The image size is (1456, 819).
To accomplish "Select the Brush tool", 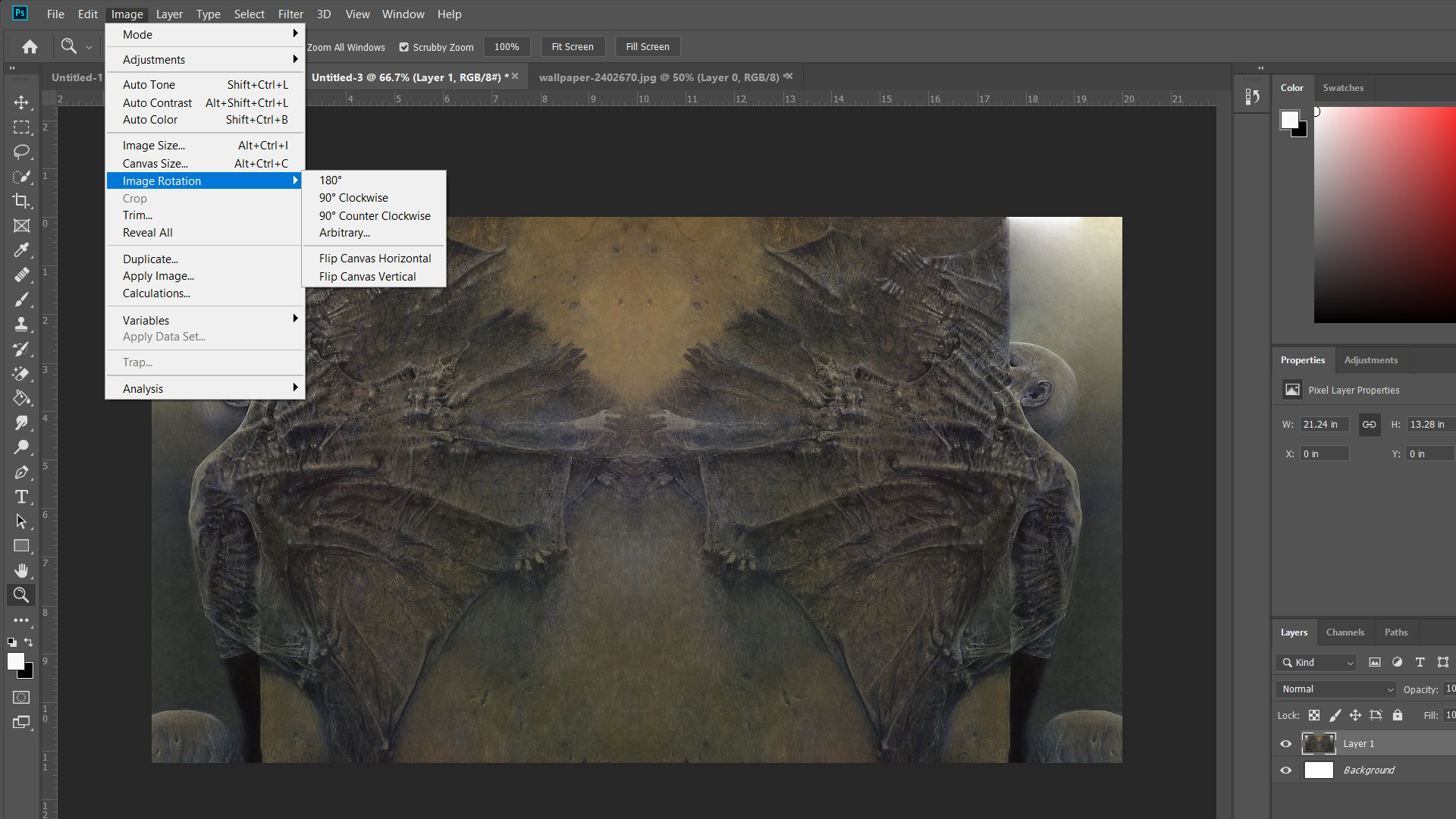I will pos(22,298).
